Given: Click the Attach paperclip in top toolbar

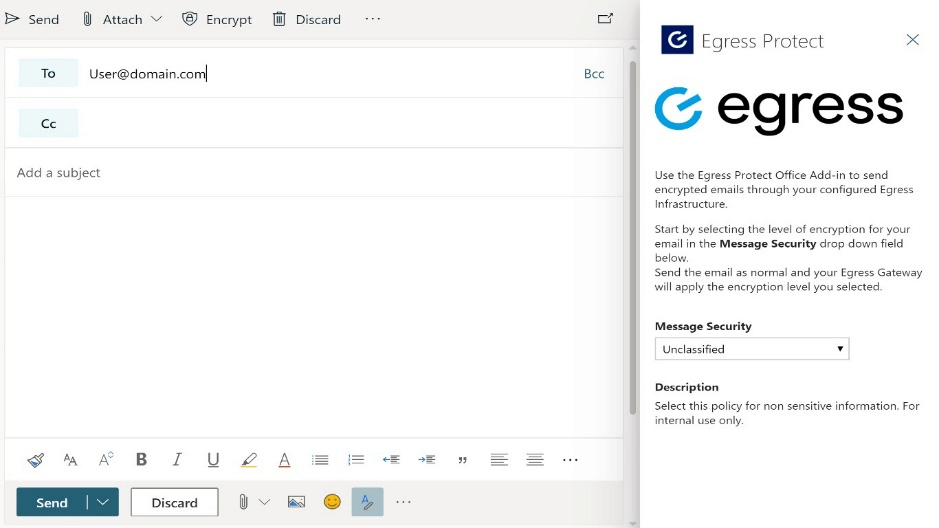Looking at the screenshot, I should point(87,19).
